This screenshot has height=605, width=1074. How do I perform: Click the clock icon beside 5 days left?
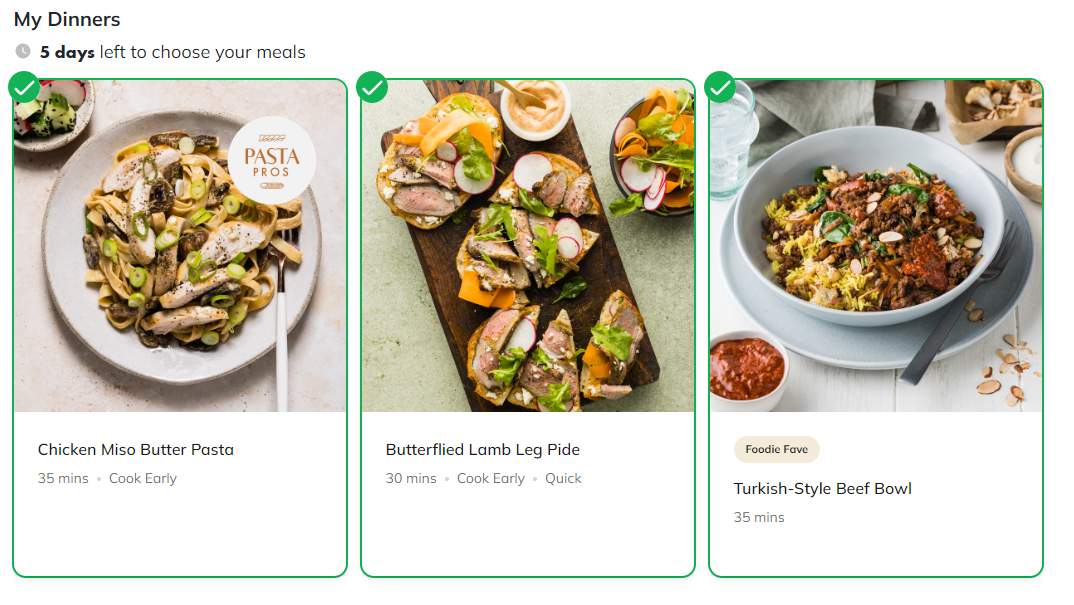pos(23,51)
